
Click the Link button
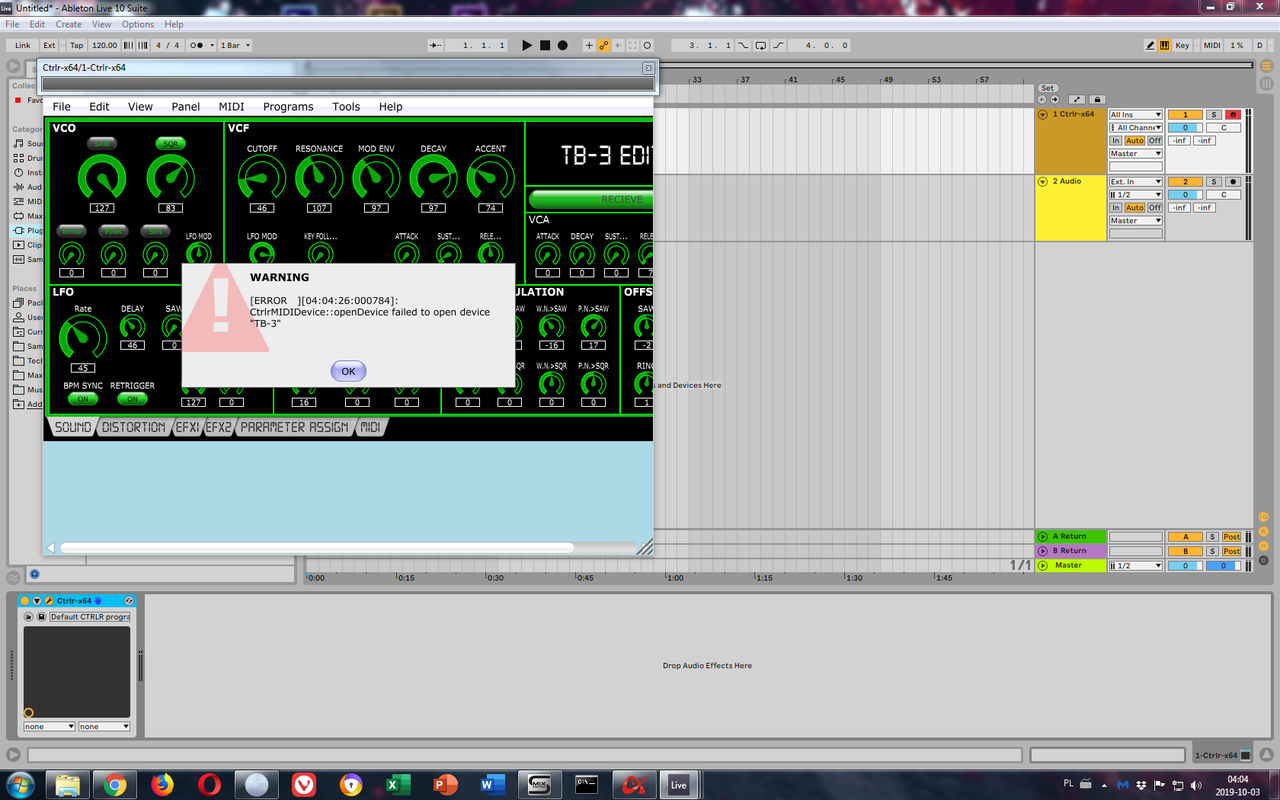coord(22,45)
